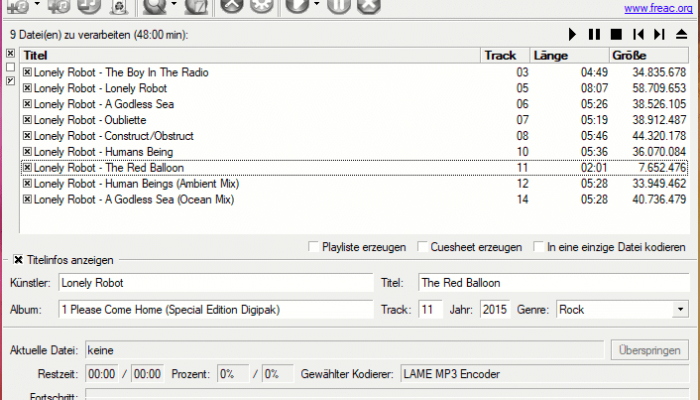The width and height of the screenshot is (700, 400).
Task: Select row Lonely Robot - Humans Being
Action: (354, 152)
